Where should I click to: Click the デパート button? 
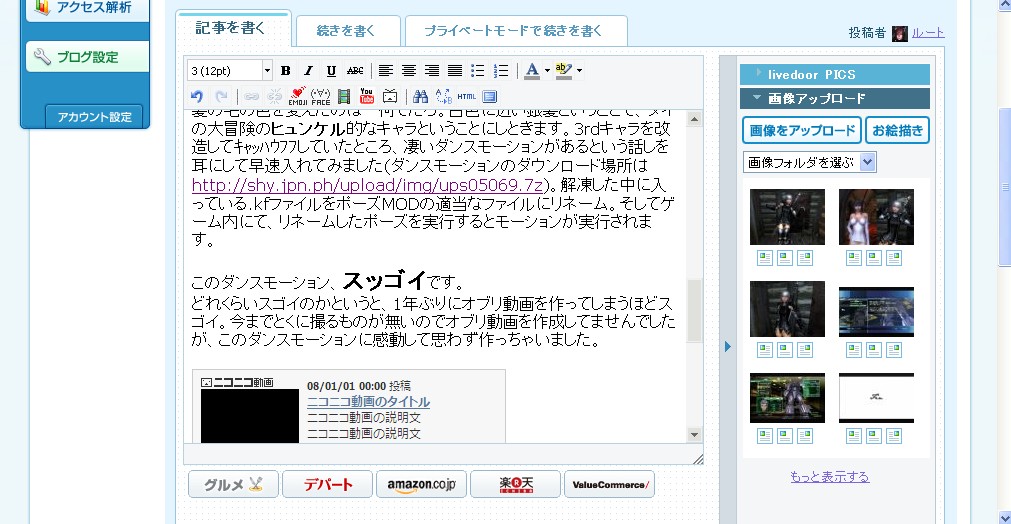coord(328,484)
